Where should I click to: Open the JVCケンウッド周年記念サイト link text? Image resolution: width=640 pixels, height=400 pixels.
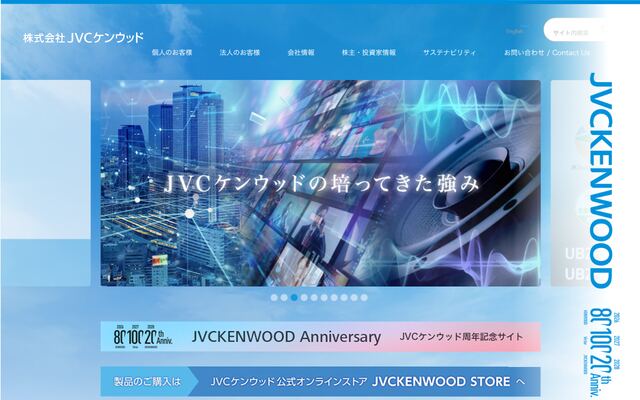(461, 337)
